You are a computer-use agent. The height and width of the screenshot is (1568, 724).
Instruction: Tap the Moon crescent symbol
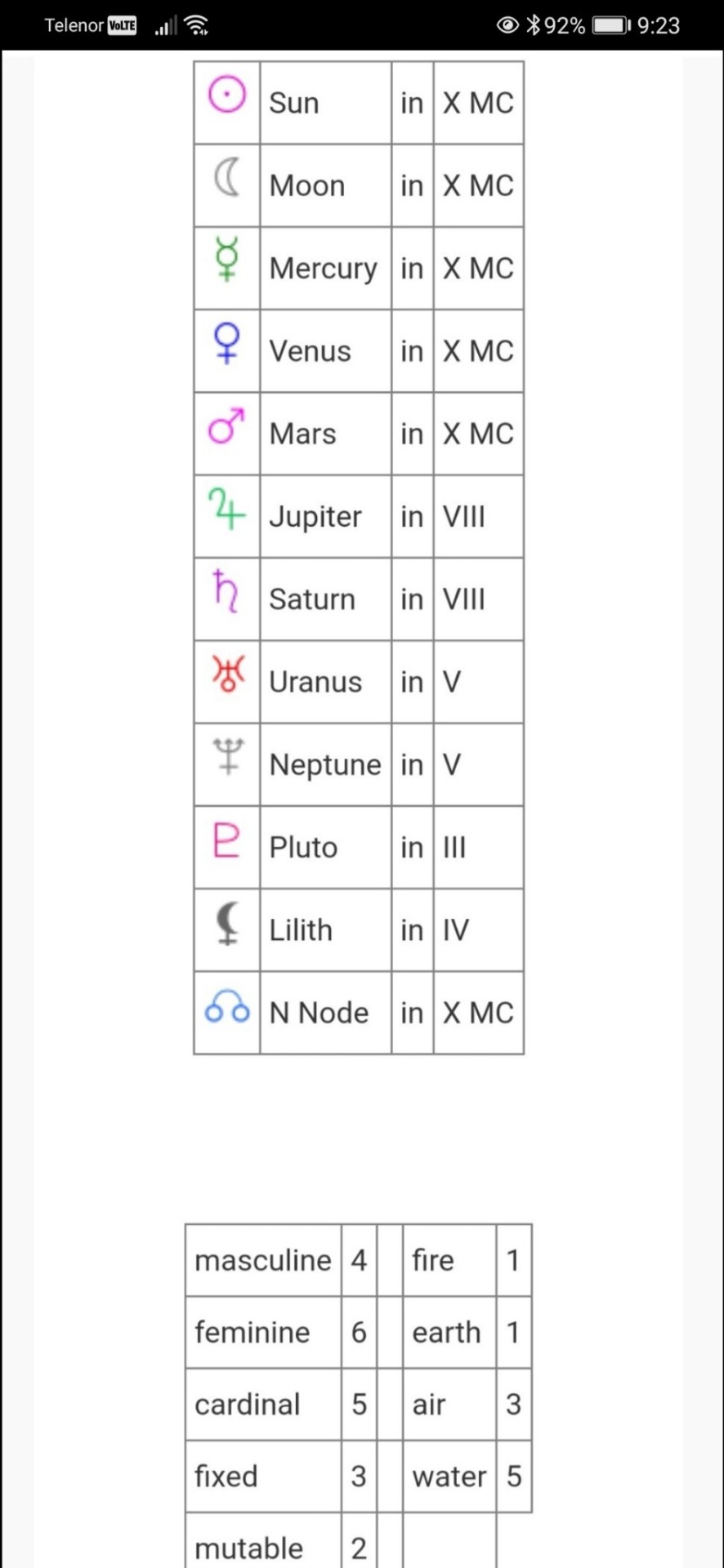coord(227,178)
